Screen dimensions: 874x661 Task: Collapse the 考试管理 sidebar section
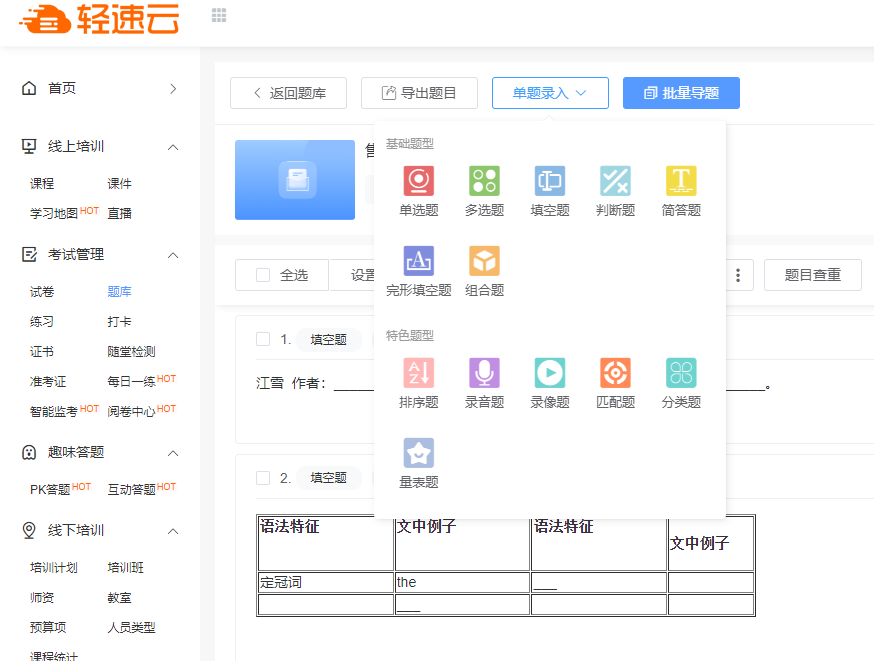coord(173,255)
